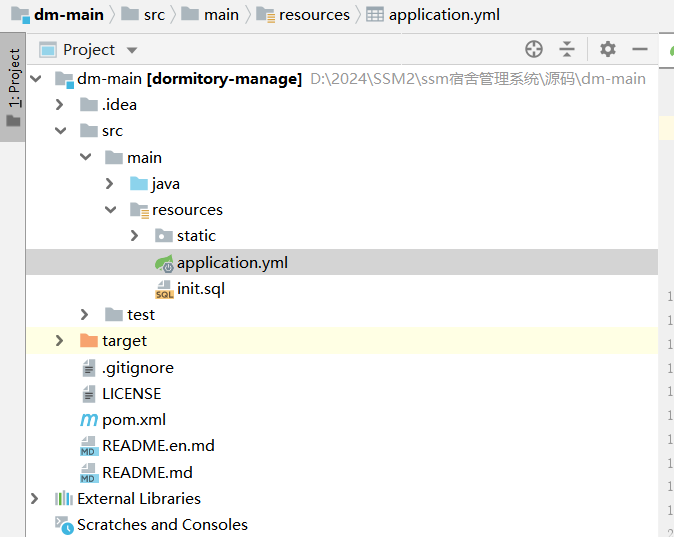Expand the .idea folder

[x=61, y=105]
